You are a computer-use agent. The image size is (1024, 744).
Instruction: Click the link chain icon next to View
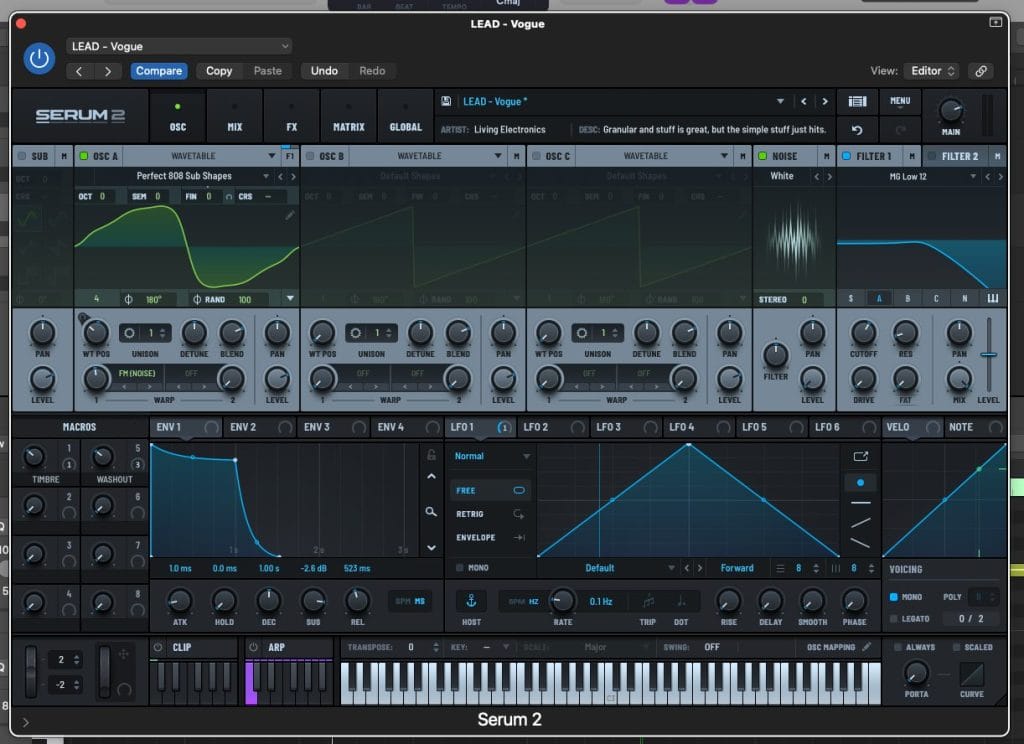tap(982, 71)
